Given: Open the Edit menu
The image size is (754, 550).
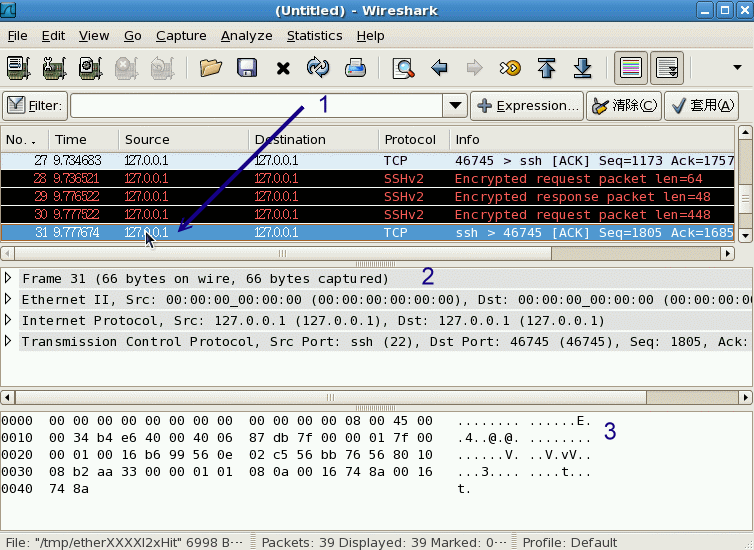Looking at the screenshot, I should tap(53, 36).
